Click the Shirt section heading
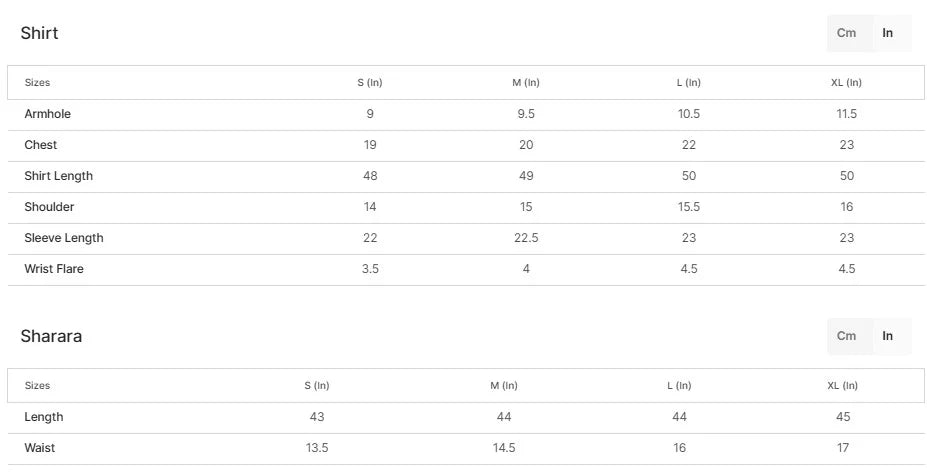This screenshot has width=927, height=472. point(39,33)
